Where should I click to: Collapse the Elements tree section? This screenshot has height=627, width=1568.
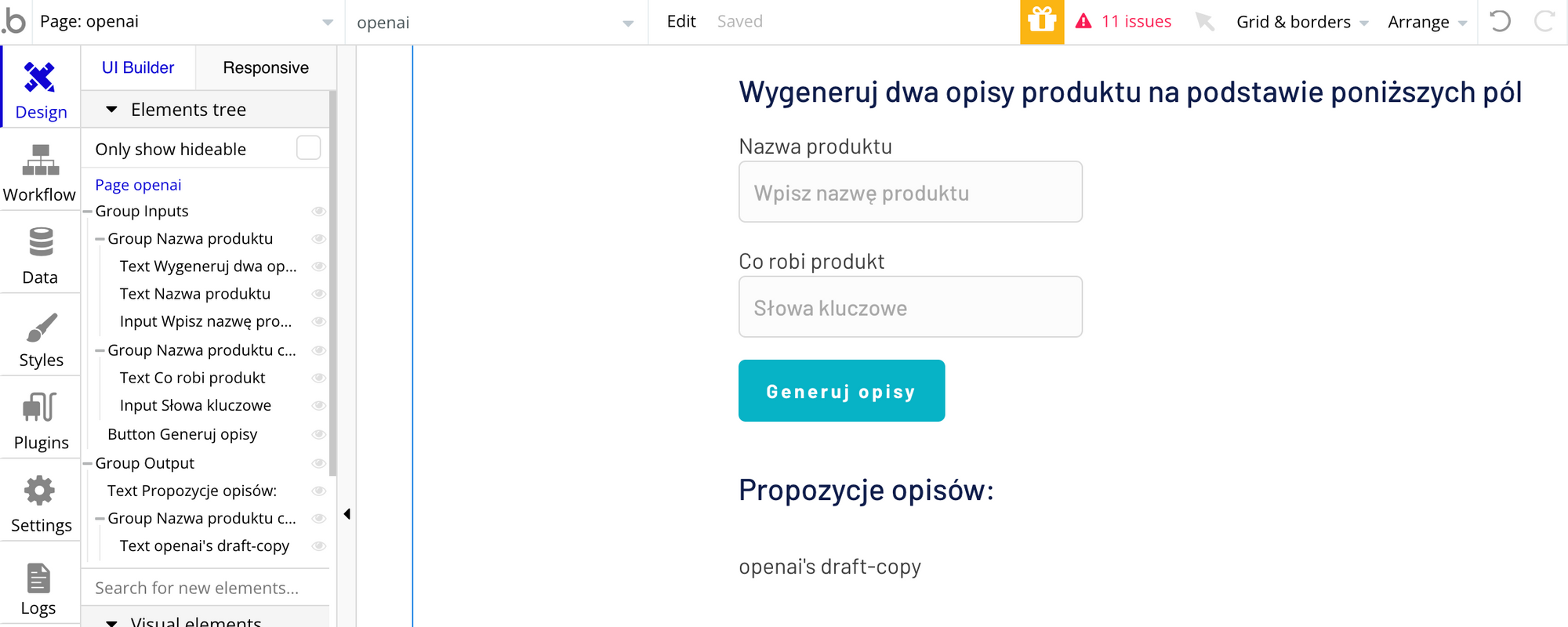click(112, 110)
